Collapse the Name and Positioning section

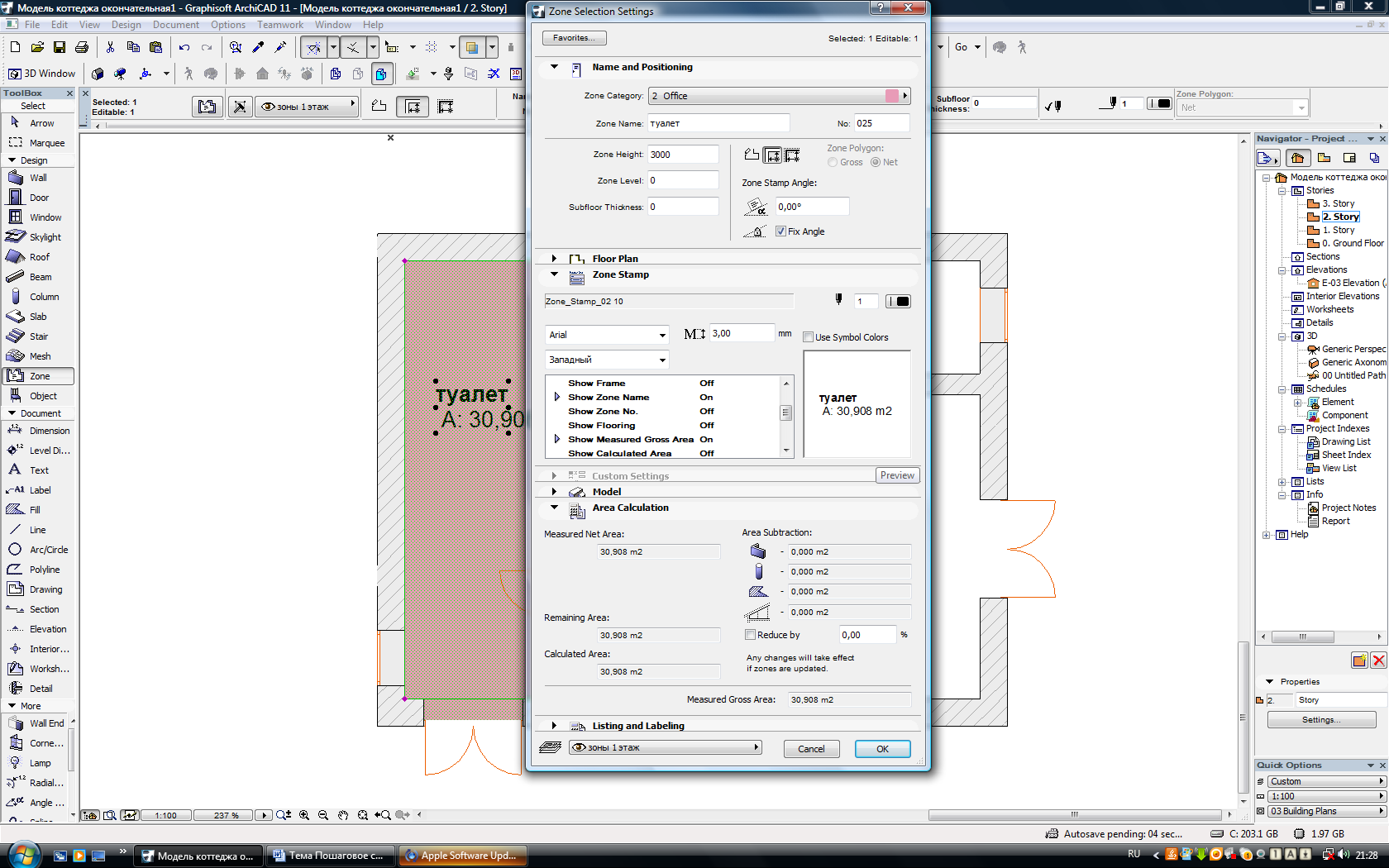(x=554, y=67)
